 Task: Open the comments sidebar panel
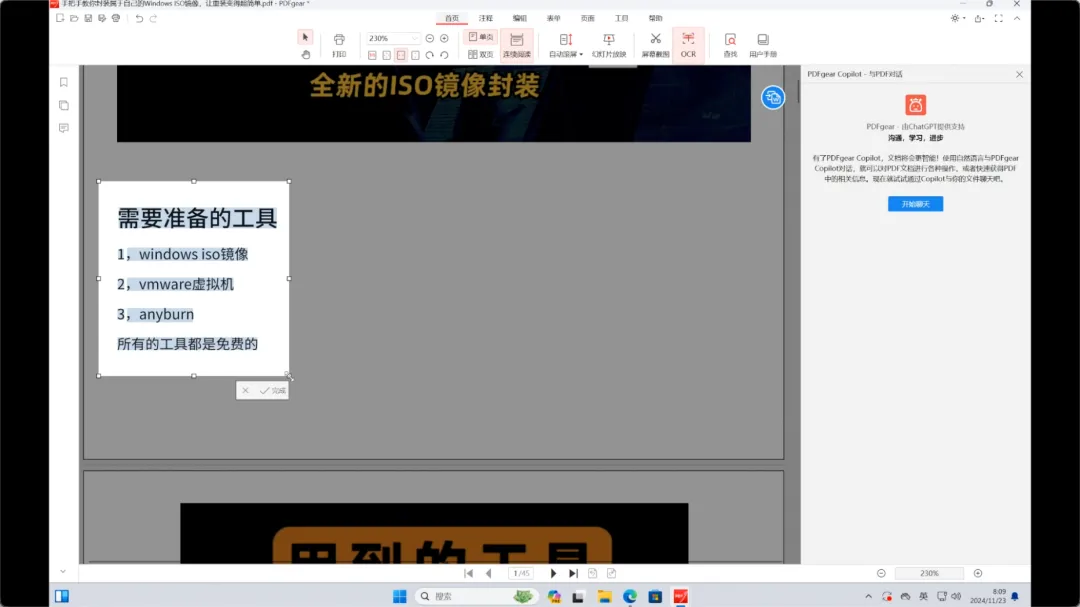point(63,128)
